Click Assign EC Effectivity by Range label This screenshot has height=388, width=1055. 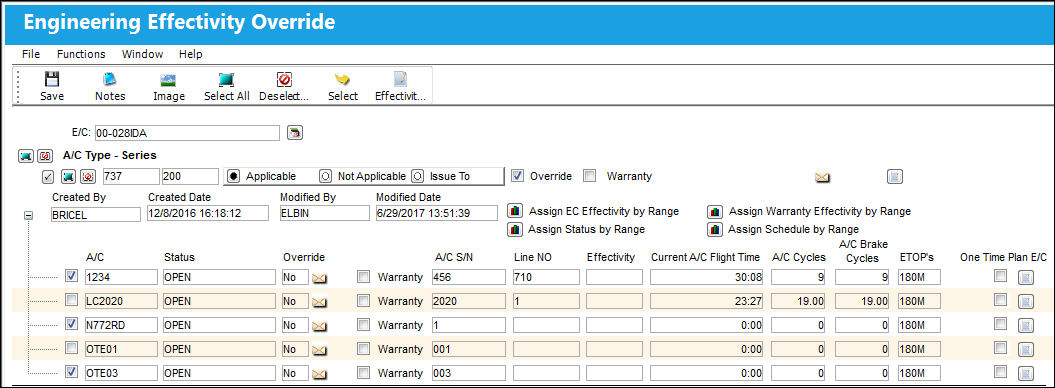click(604, 211)
